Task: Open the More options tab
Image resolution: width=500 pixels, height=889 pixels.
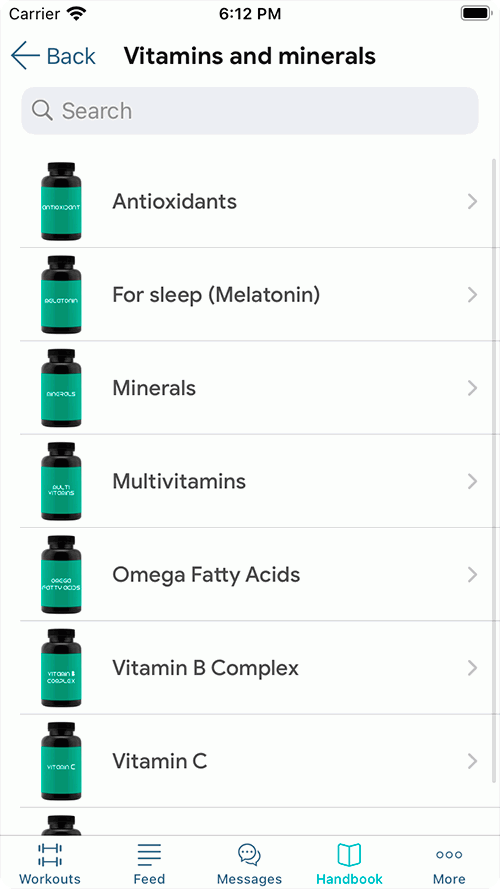Action: click(449, 855)
